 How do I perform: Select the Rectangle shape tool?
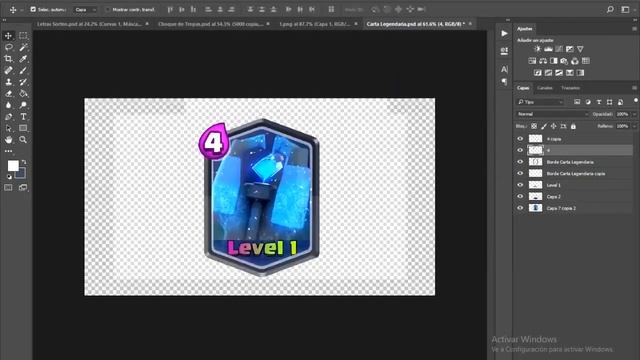pos(23,128)
